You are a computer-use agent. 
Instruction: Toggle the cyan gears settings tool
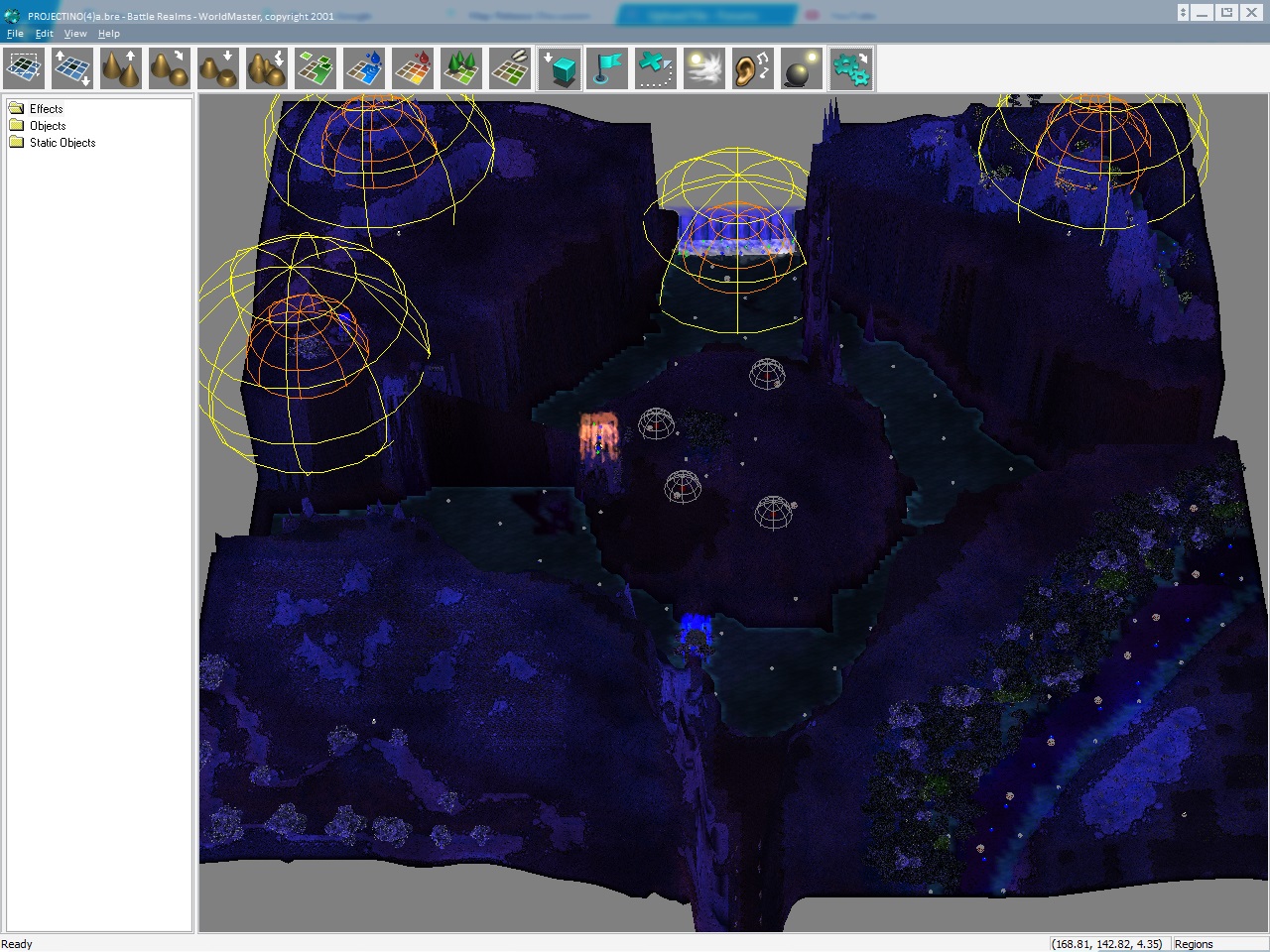click(x=851, y=68)
